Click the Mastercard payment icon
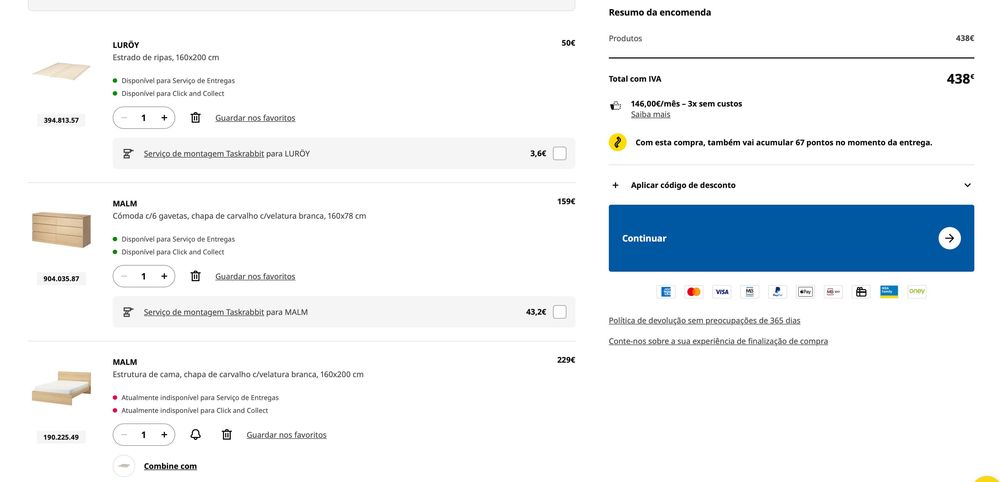Viewport: 1000px width, 482px height. coord(693,292)
